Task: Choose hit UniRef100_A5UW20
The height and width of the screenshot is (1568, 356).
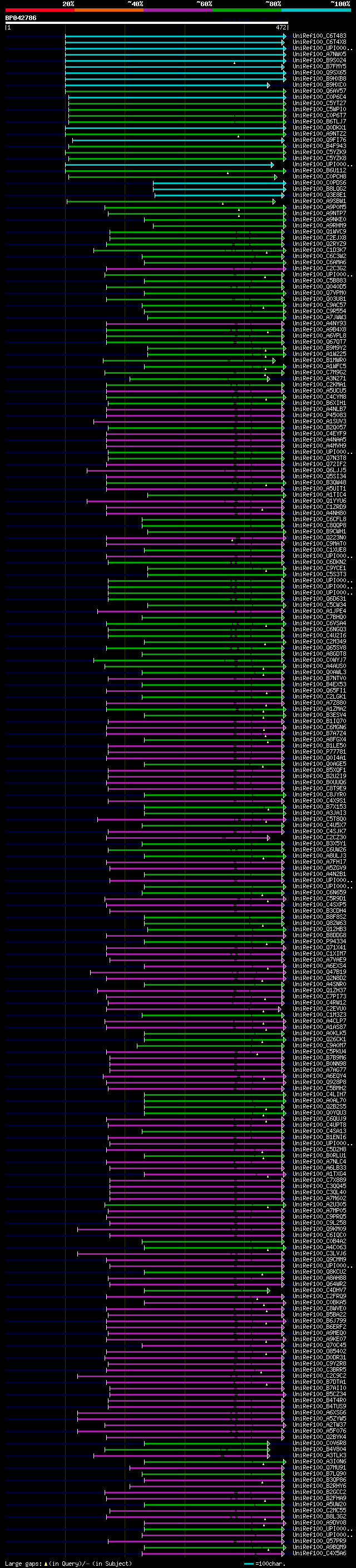Action: (x=319, y=1504)
